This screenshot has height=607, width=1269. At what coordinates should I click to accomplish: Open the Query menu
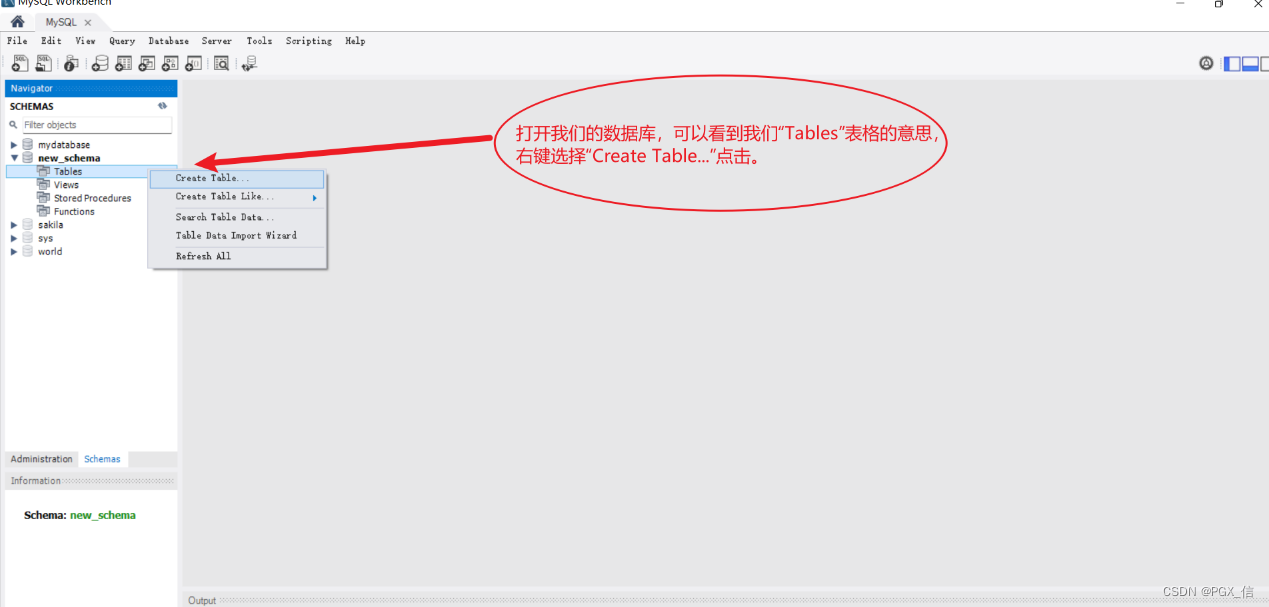point(122,41)
